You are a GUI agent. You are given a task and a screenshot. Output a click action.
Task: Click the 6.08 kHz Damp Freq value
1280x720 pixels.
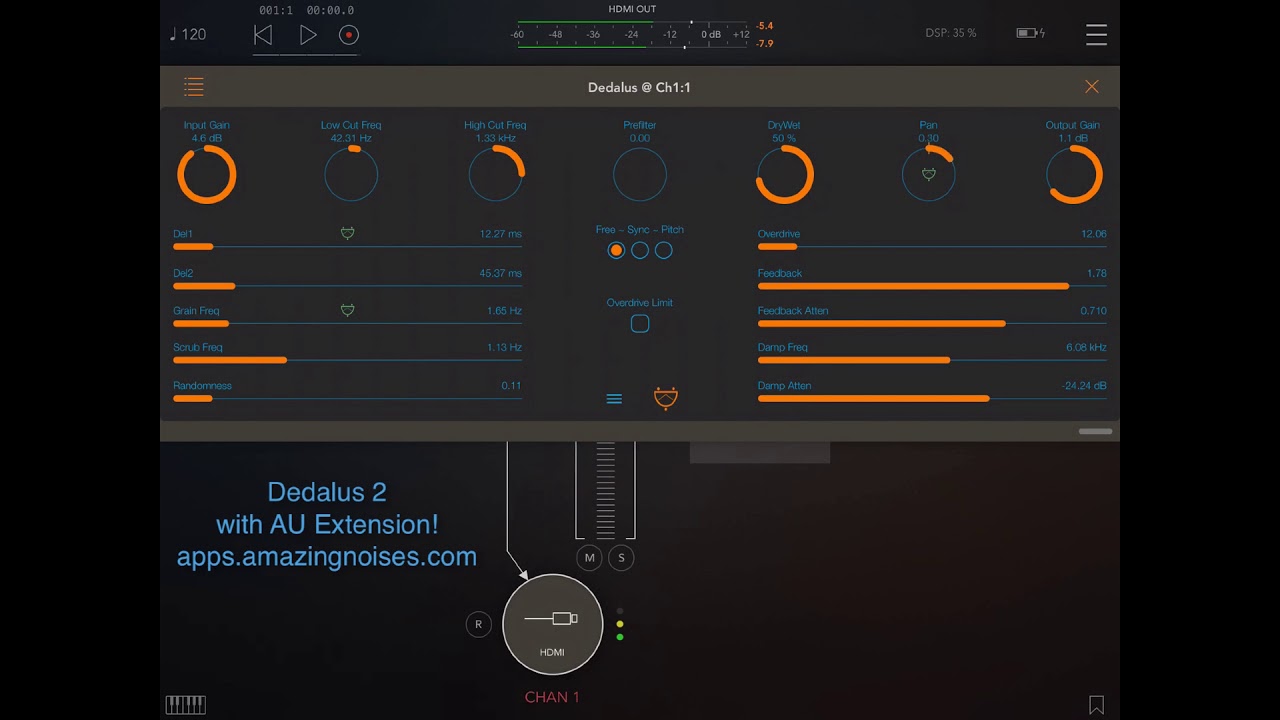pyautogui.click(x=1086, y=348)
